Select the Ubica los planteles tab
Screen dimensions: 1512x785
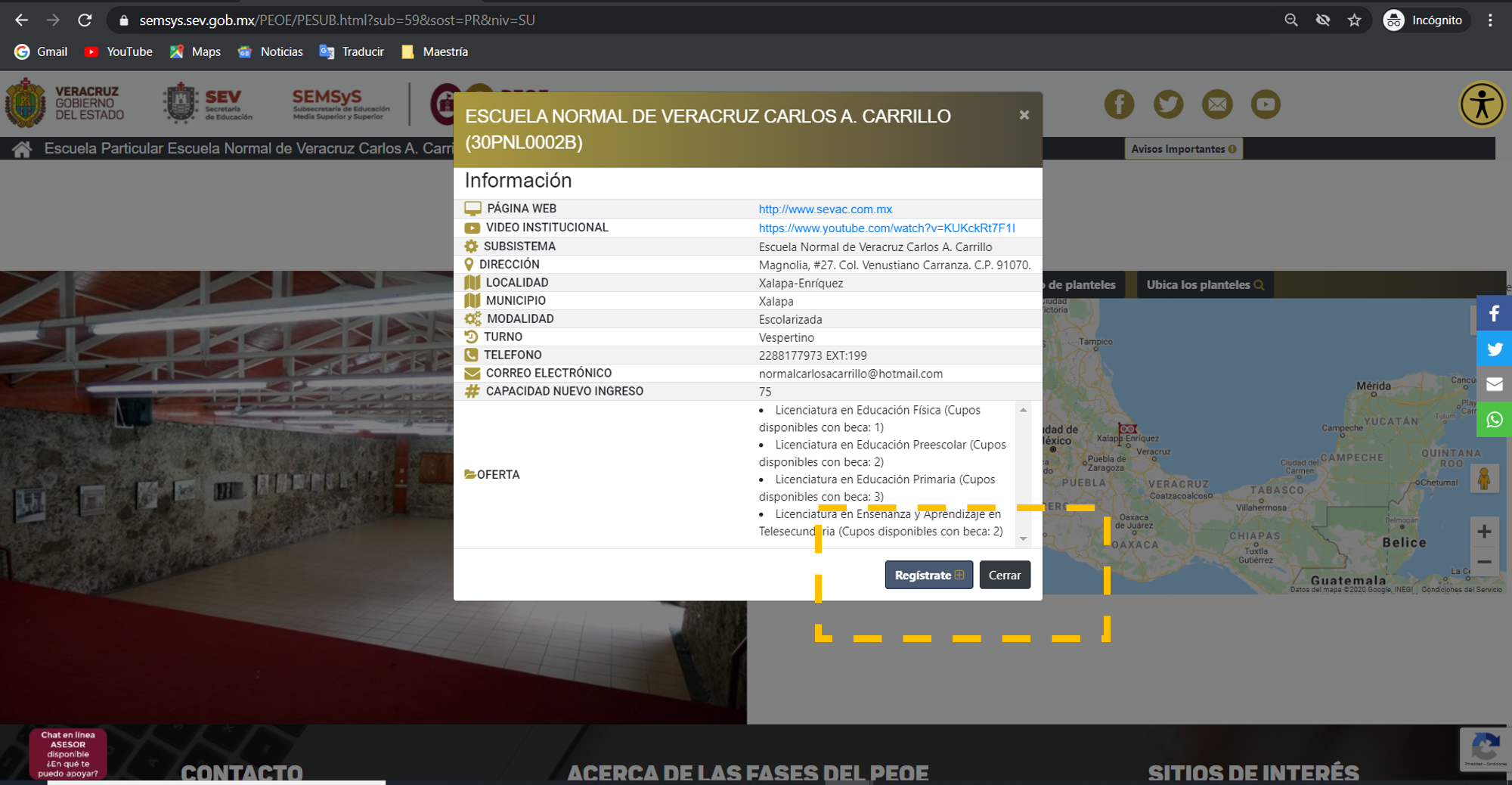click(x=1205, y=284)
